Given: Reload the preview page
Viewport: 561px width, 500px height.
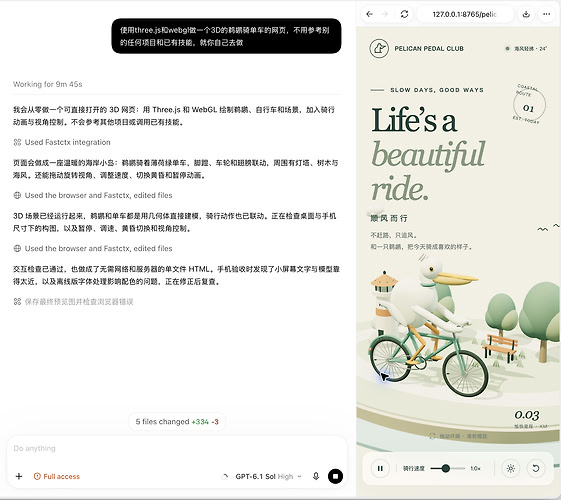Looking at the screenshot, I should tap(404, 14).
